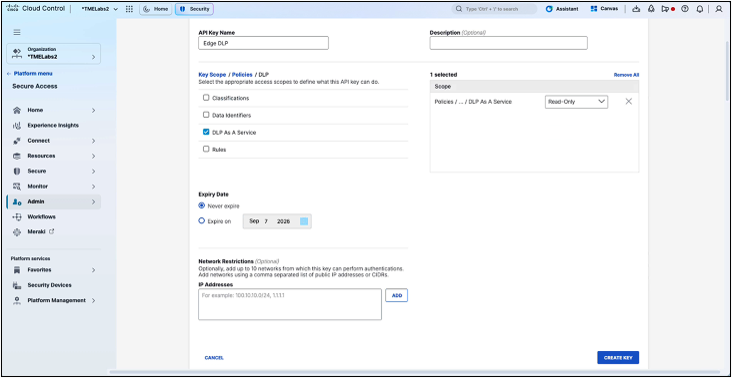Click the Platform Management icon in sidebar
Screen dimensions: 732x378
17,301
